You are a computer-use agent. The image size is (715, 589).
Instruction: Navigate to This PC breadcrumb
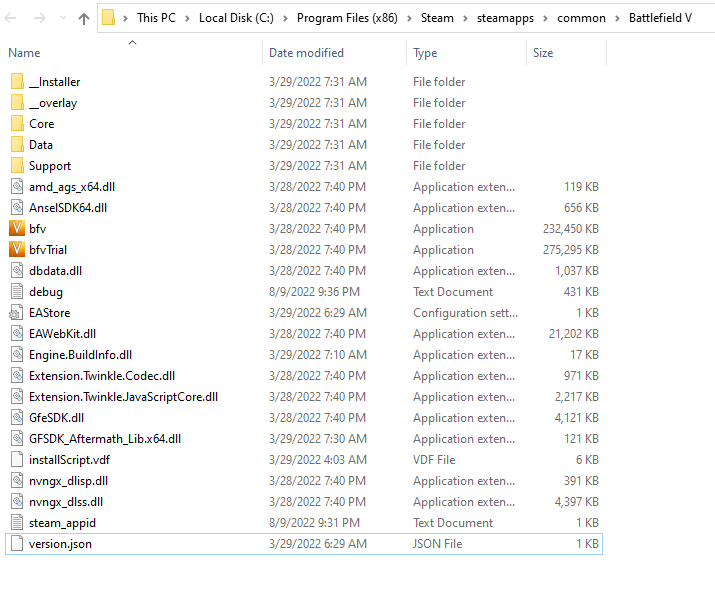click(x=156, y=18)
